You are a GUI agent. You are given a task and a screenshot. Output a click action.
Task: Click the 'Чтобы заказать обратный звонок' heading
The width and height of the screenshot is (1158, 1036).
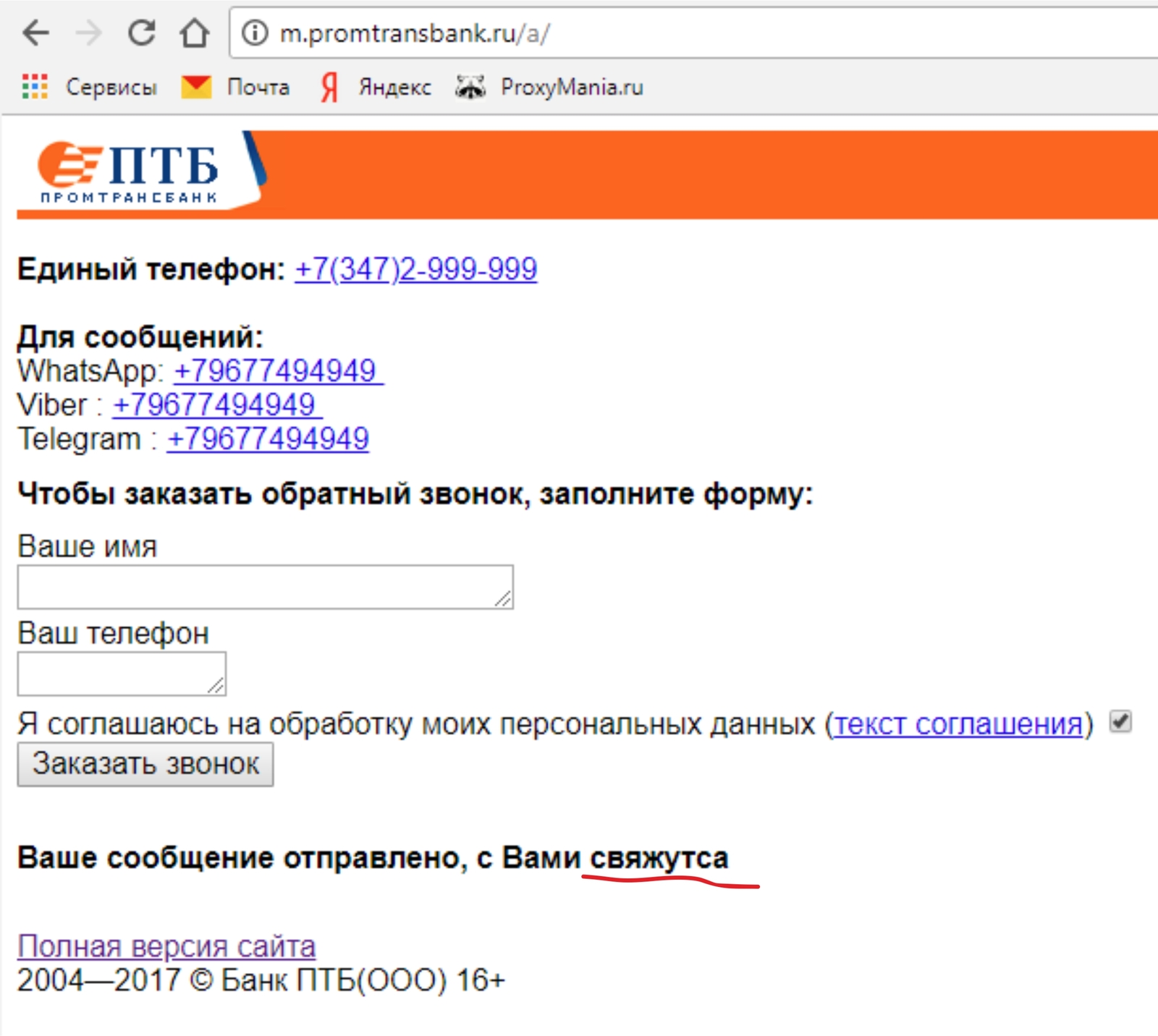pyautogui.click(x=415, y=494)
